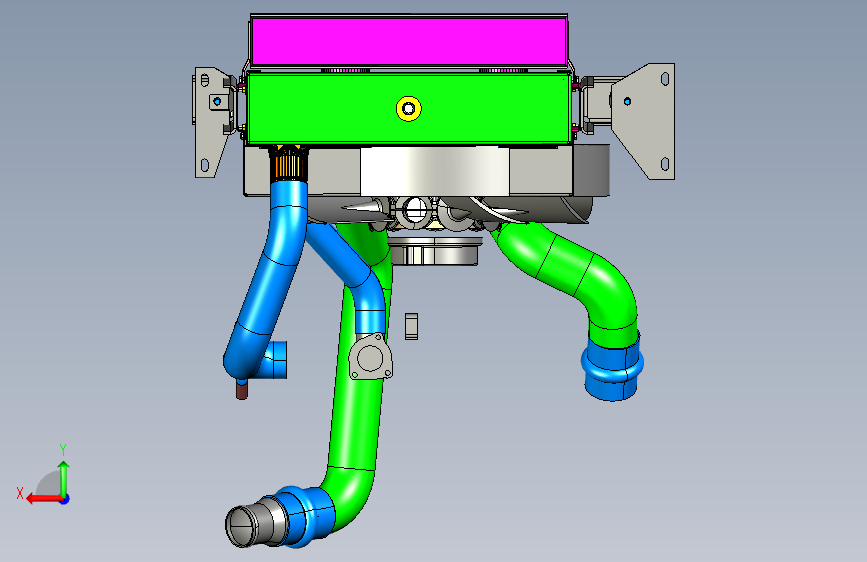This screenshot has height=562, width=867.
Task: Click the "Y" axis label
Action: coord(63,449)
